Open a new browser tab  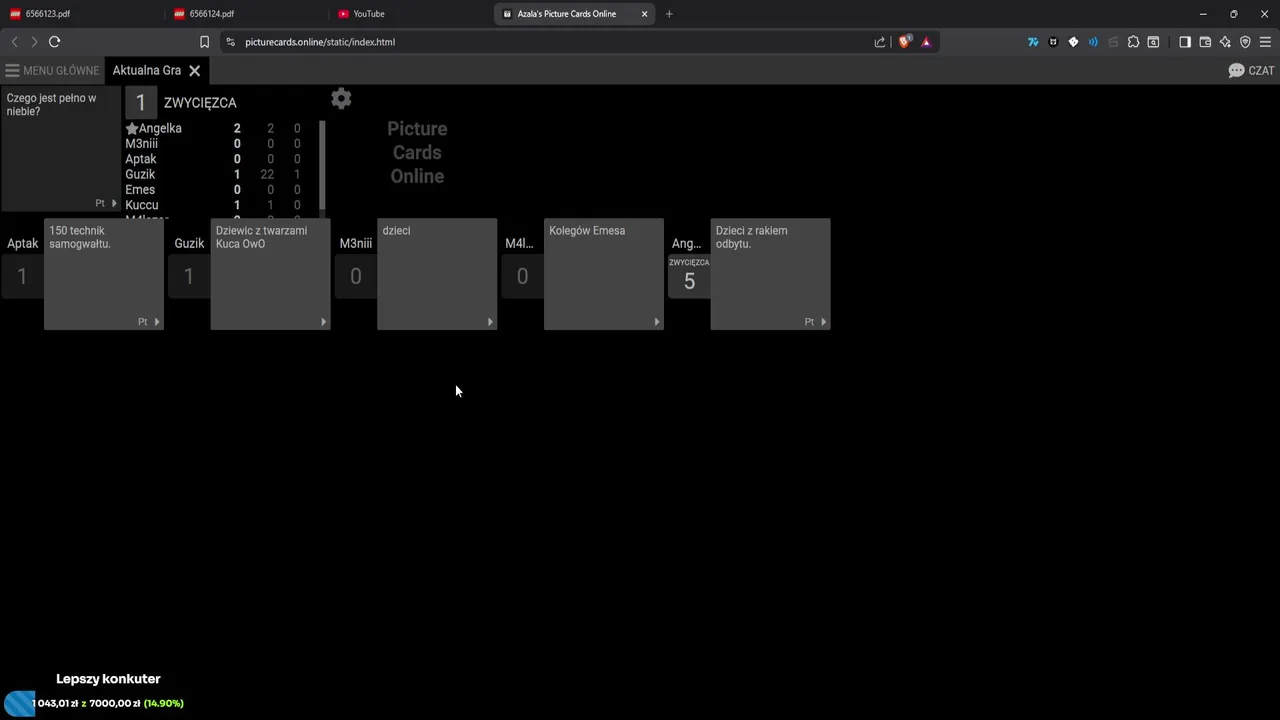(x=669, y=14)
